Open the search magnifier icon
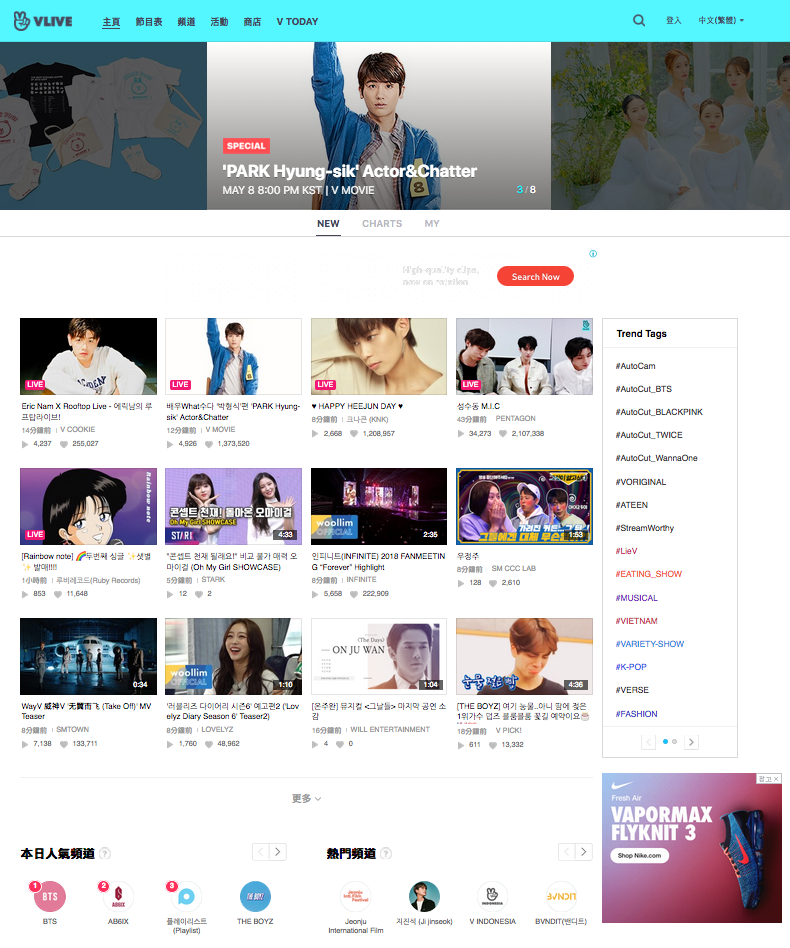790x948 pixels. (x=639, y=21)
